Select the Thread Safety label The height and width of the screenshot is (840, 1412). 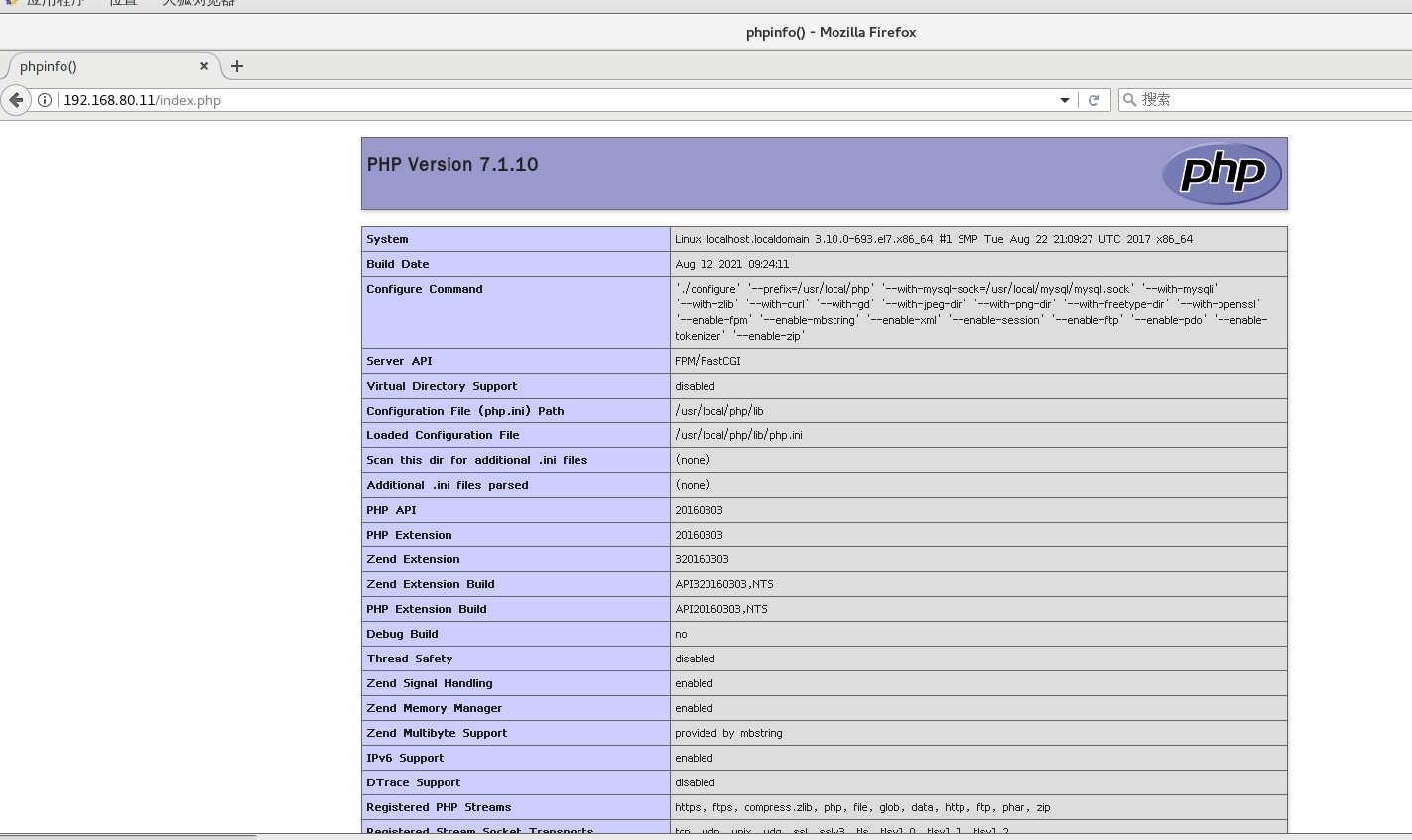(x=410, y=659)
